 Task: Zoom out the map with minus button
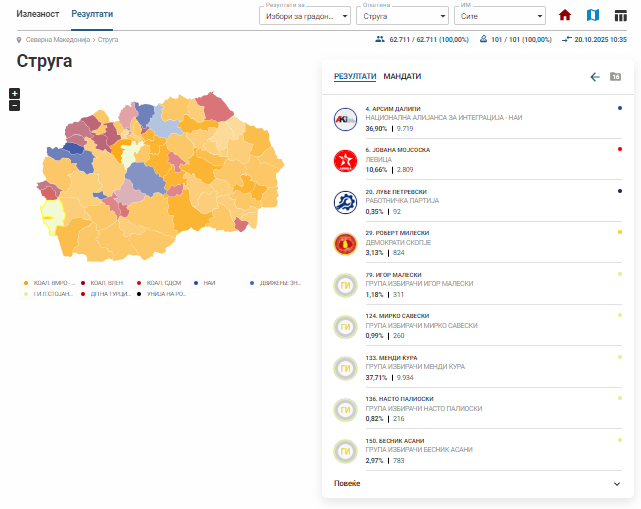14,105
